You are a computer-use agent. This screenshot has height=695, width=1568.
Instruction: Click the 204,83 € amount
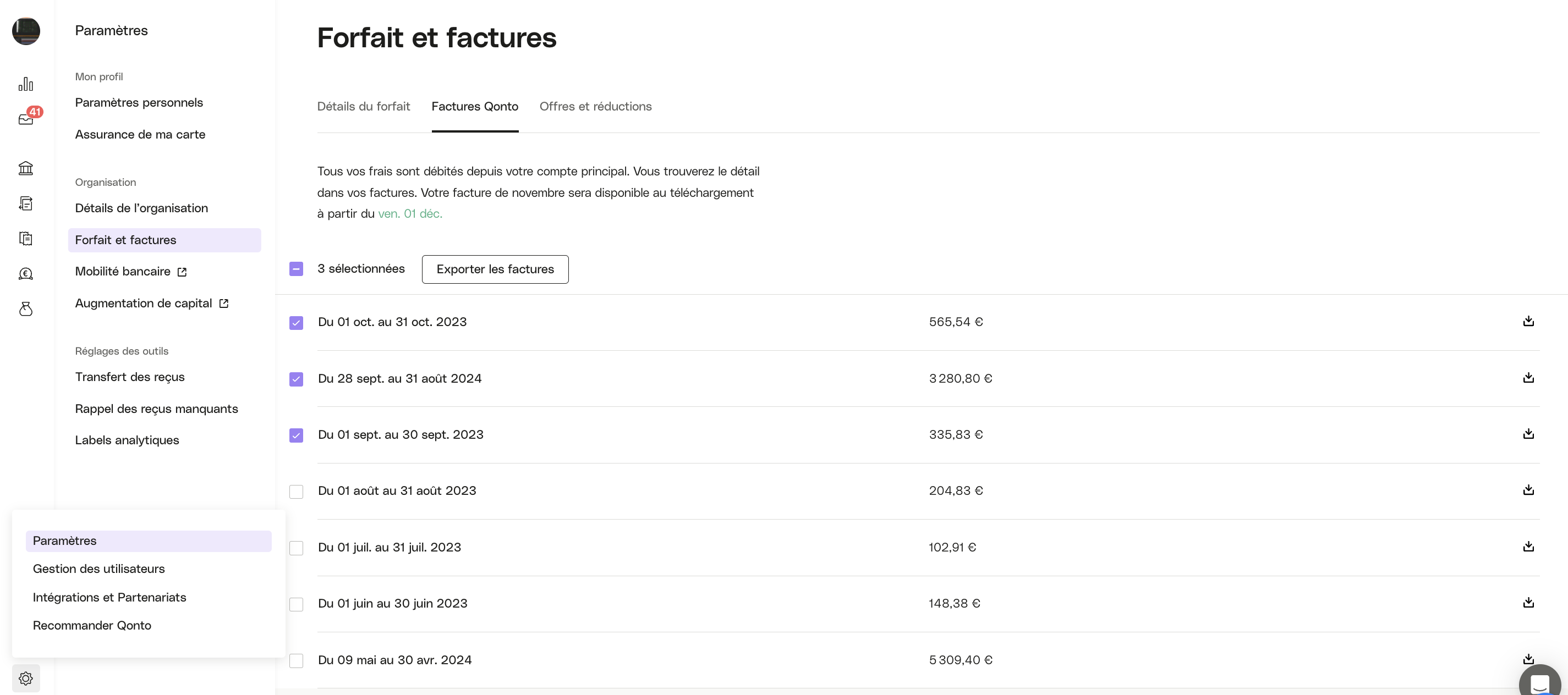pos(956,490)
